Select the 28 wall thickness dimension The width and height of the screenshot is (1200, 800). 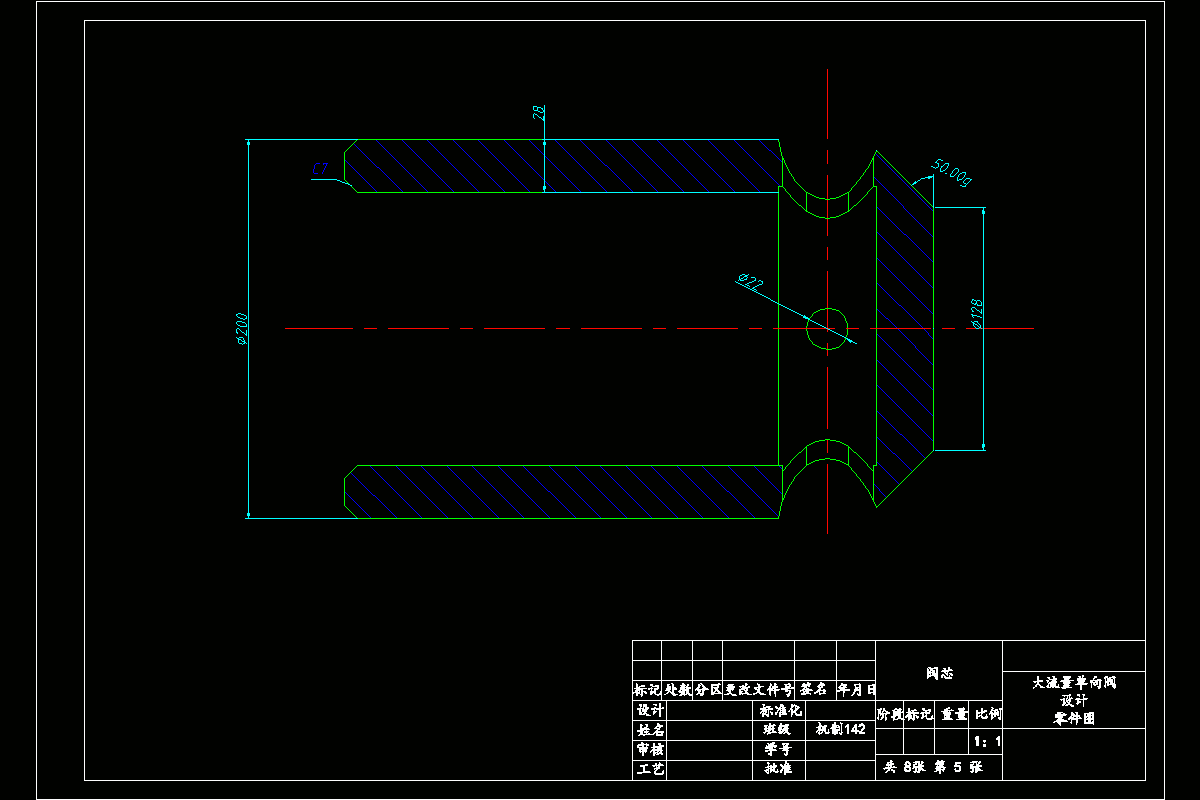click(539, 113)
